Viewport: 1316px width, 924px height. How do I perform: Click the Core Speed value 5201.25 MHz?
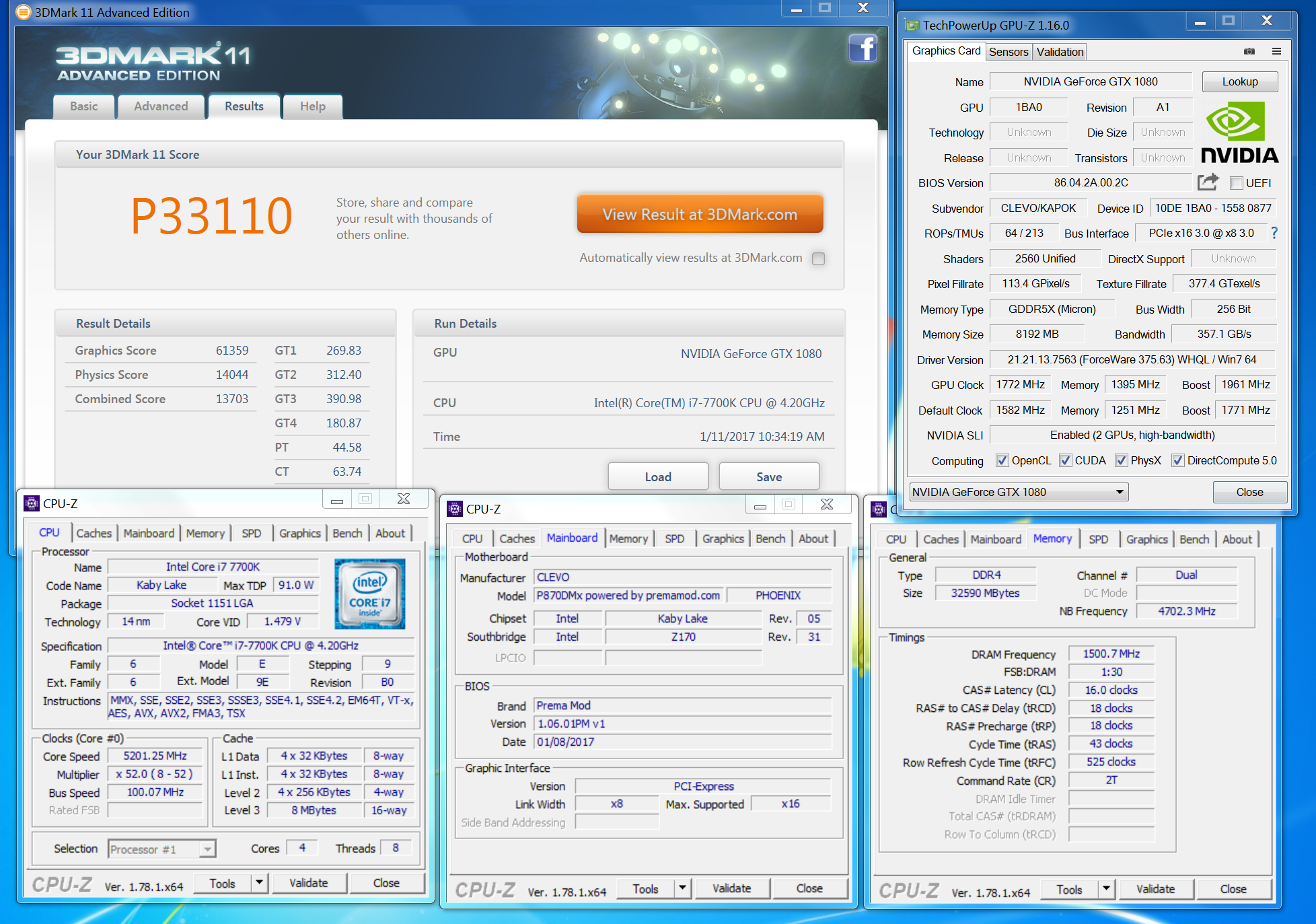[x=155, y=756]
